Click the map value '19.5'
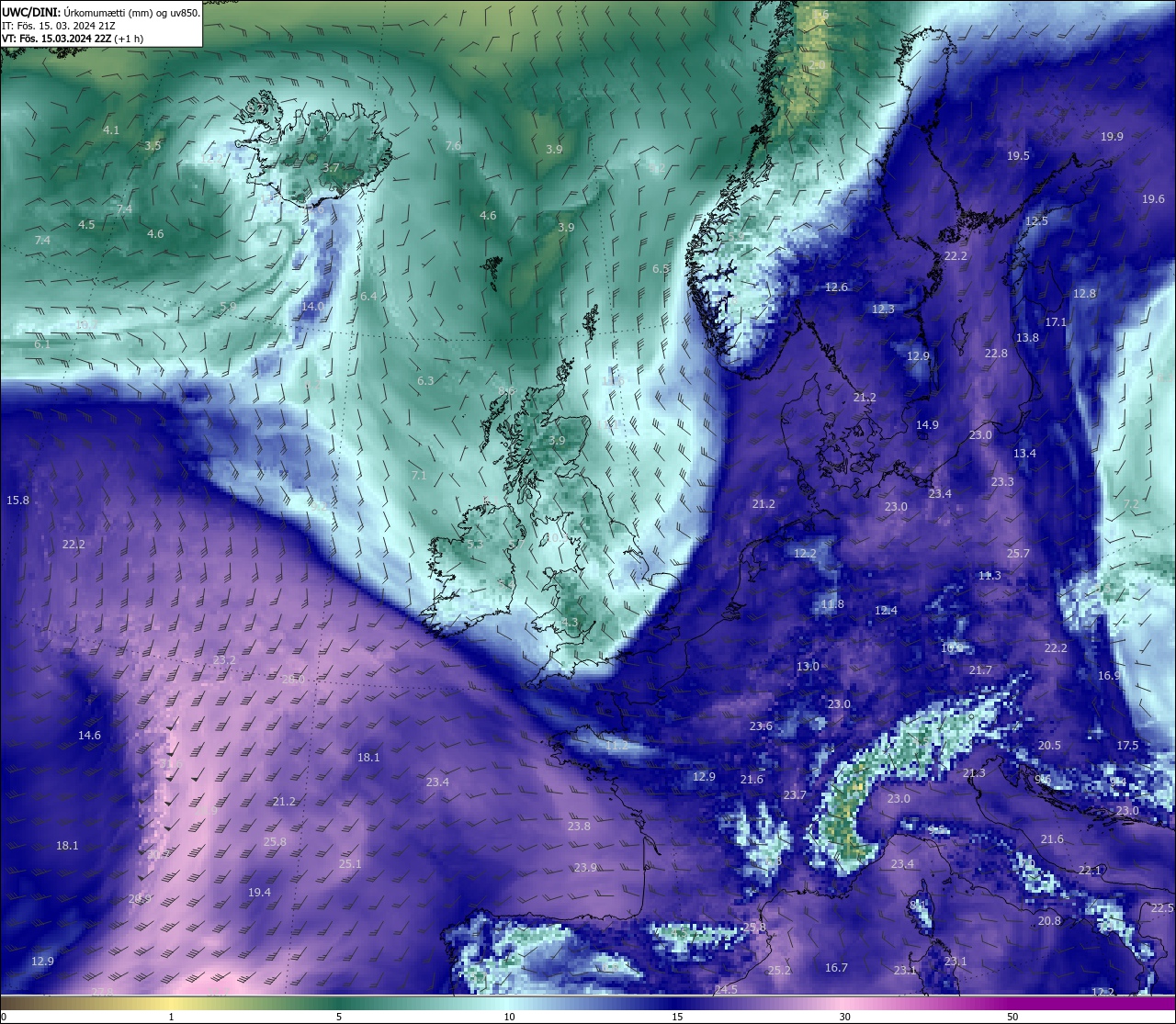 coord(1018,156)
